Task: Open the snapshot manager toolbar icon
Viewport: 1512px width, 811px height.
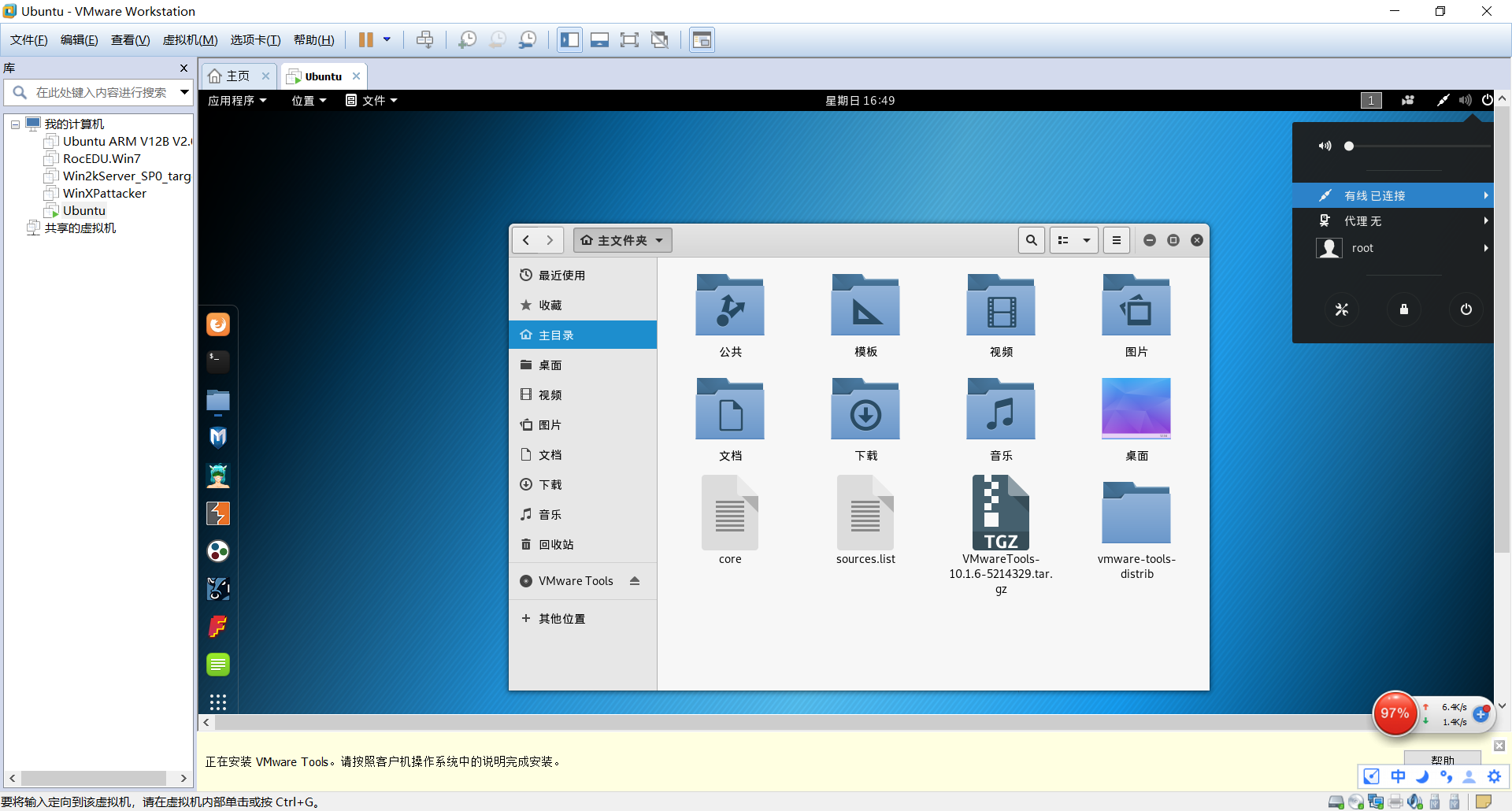Action: coord(528,39)
